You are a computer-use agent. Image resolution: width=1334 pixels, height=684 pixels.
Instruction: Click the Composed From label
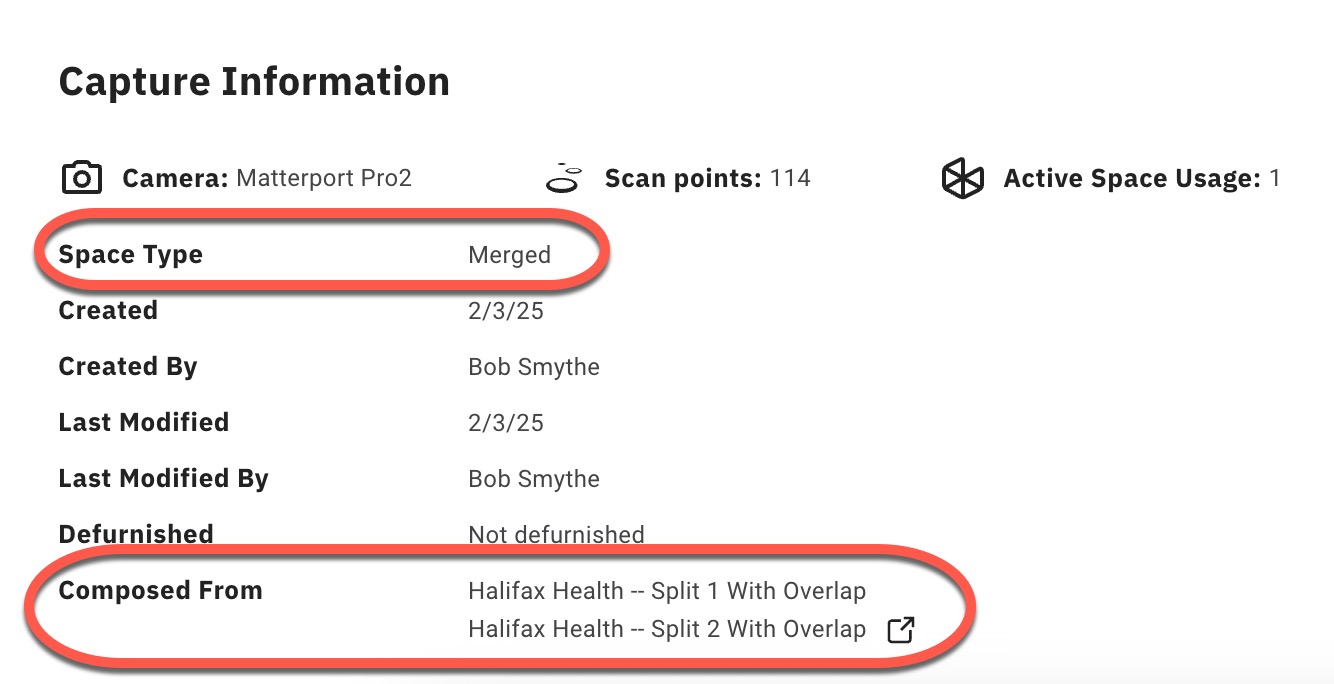click(x=161, y=591)
